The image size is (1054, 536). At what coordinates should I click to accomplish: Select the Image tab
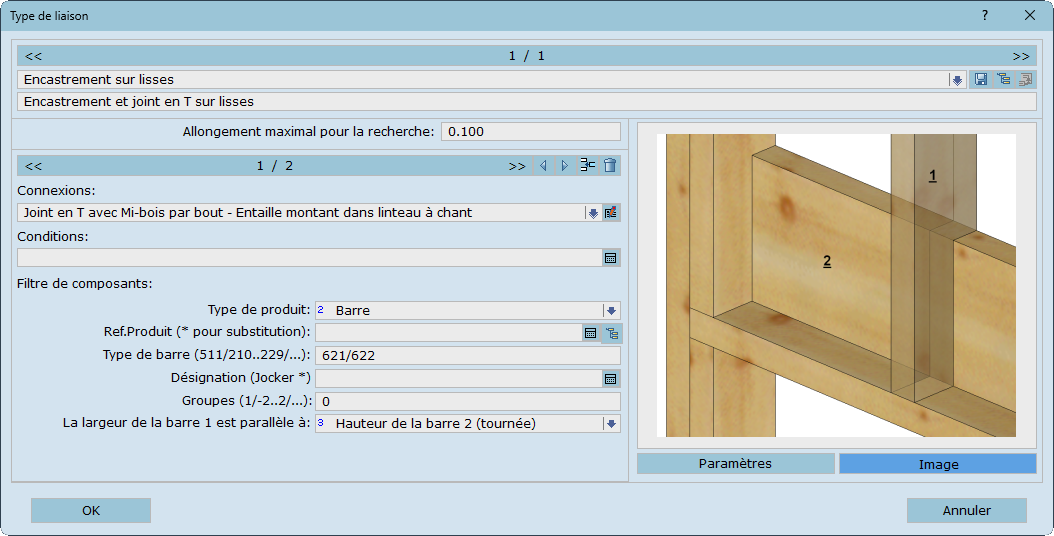point(937,464)
